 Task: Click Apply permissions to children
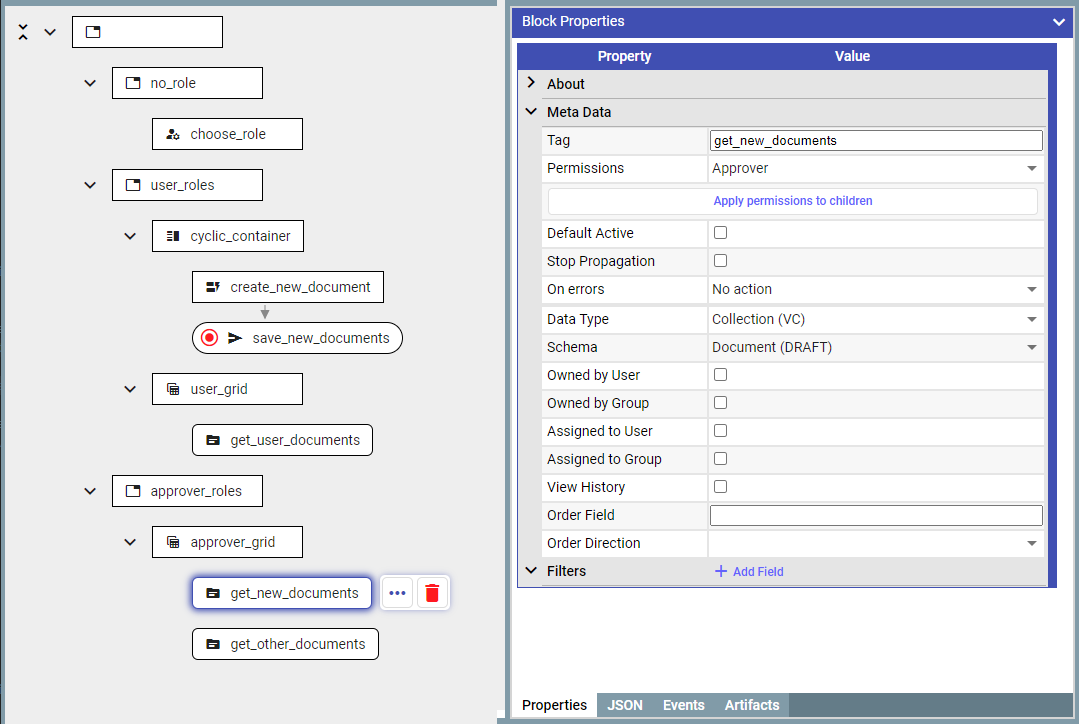coord(793,201)
